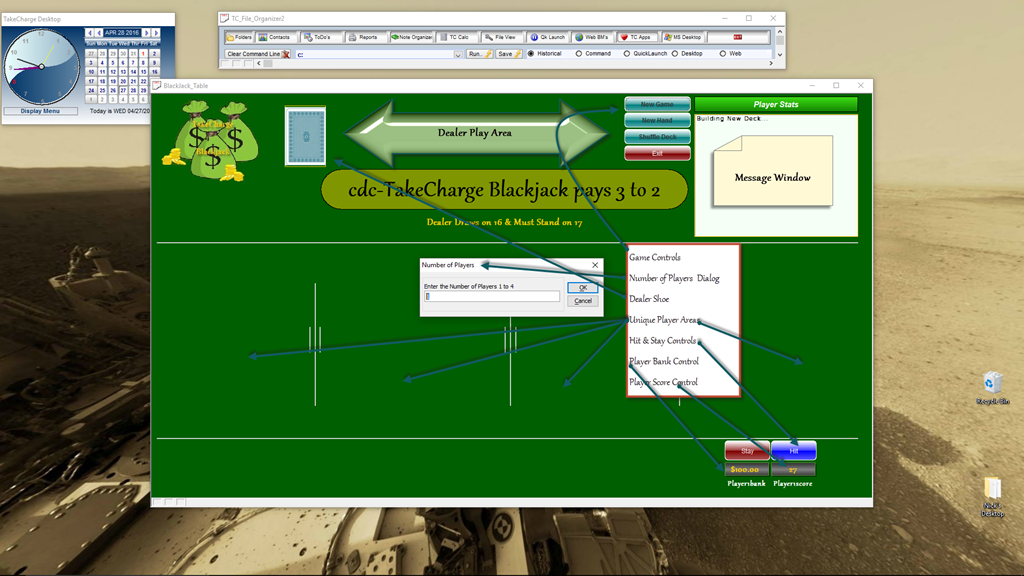1024x576 pixels.
Task: Open Recycle Bin on the desktop
Action: pyautogui.click(x=992, y=384)
